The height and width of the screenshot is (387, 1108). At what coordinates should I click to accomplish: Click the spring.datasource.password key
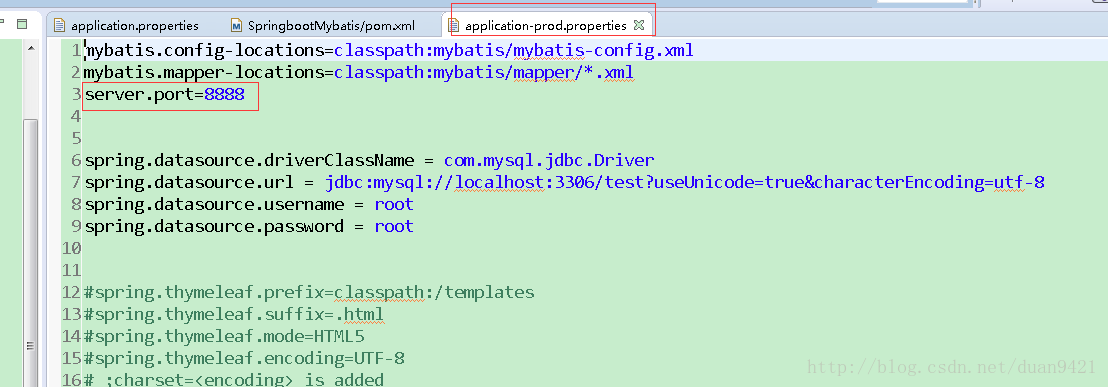coord(214,226)
